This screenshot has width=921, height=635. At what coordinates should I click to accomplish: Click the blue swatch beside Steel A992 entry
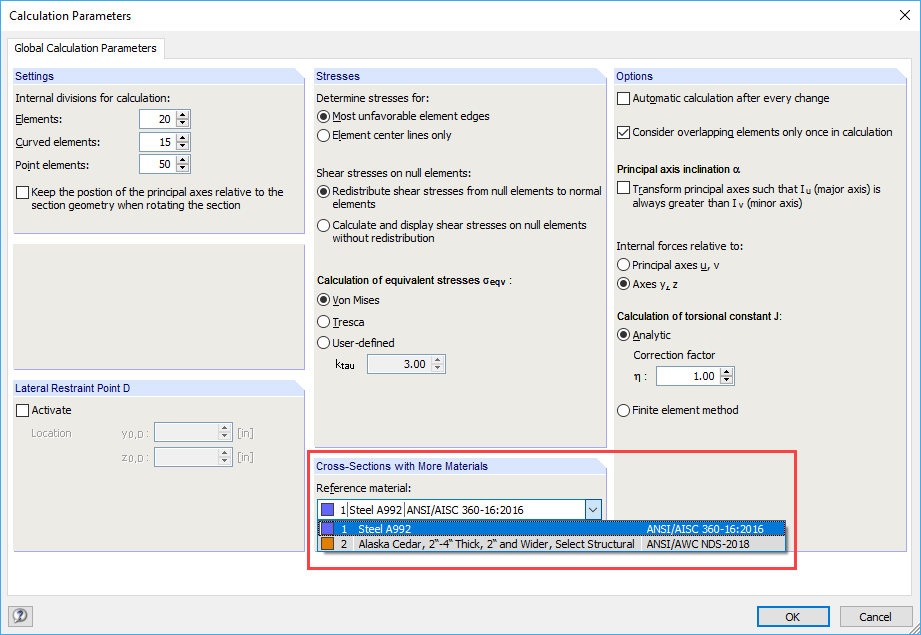pyautogui.click(x=330, y=529)
